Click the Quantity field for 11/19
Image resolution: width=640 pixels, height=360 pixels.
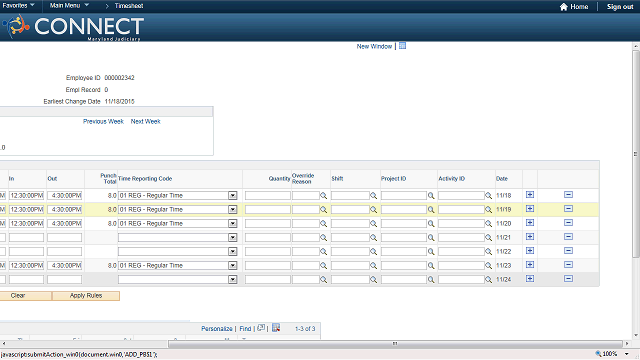click(x=268, y=209)
